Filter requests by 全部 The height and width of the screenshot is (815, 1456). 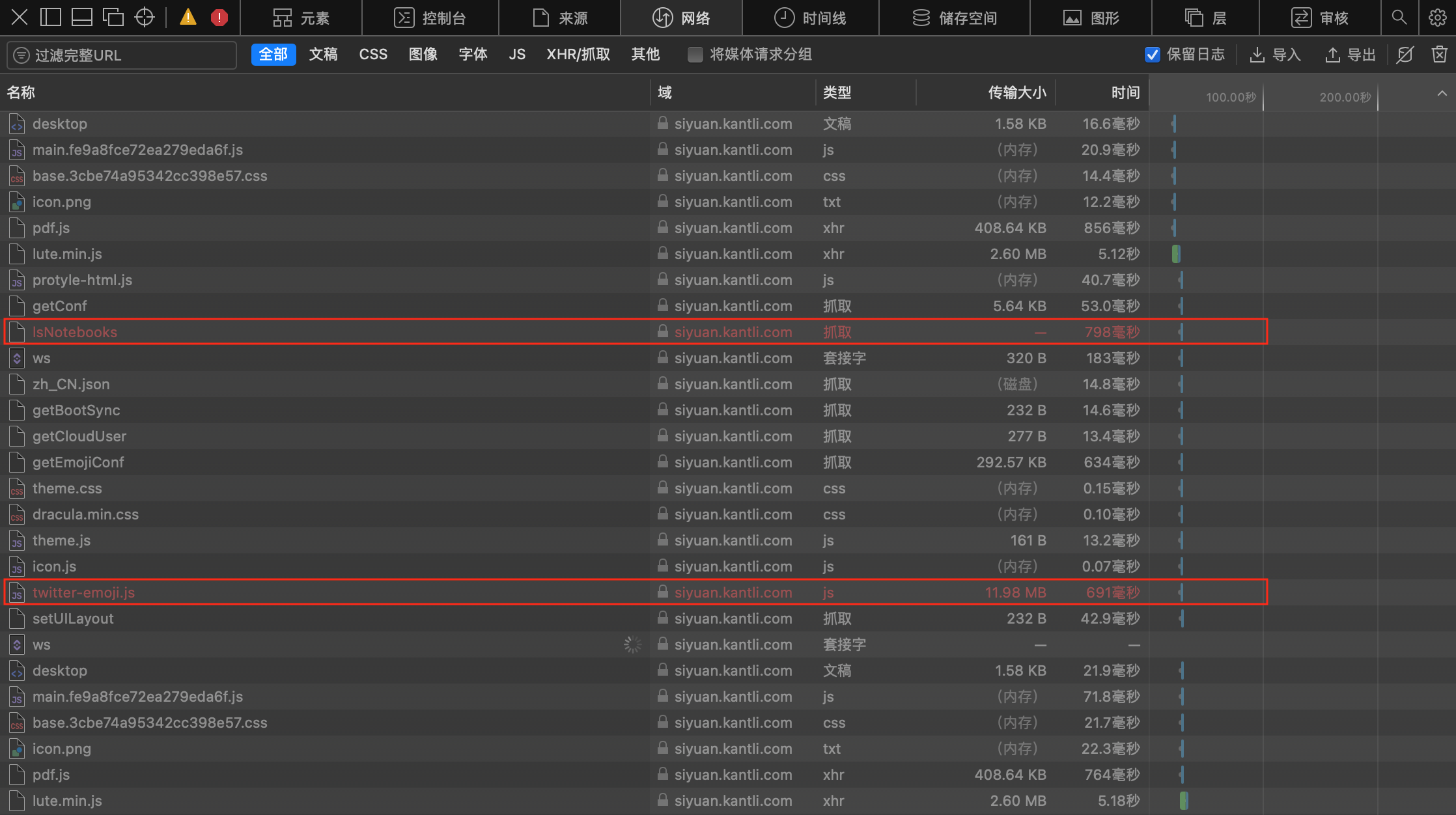(x=273, y=55)
